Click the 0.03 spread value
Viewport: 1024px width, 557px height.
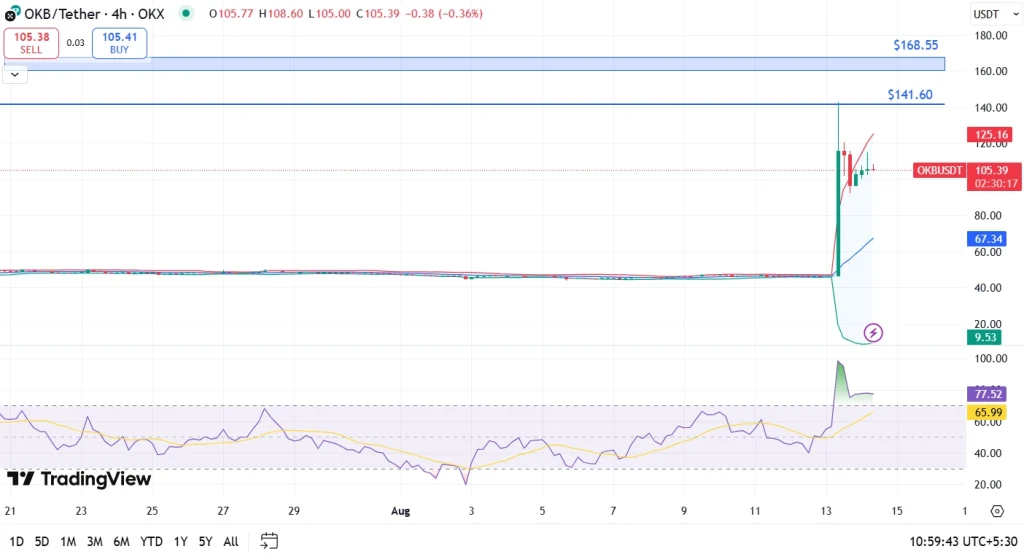[x=75, y=43]
